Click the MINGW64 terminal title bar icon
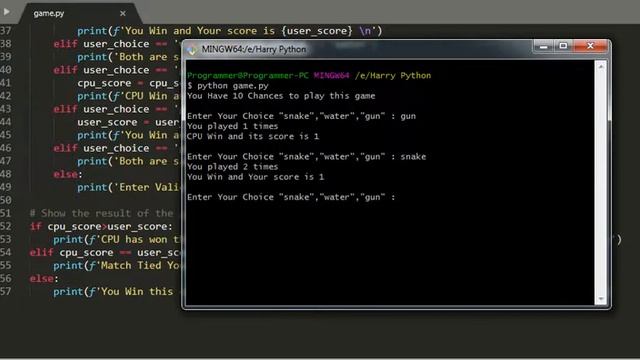The height and width of the screenshot is (360, 640). pyautogui.click(x=191, y=50)
